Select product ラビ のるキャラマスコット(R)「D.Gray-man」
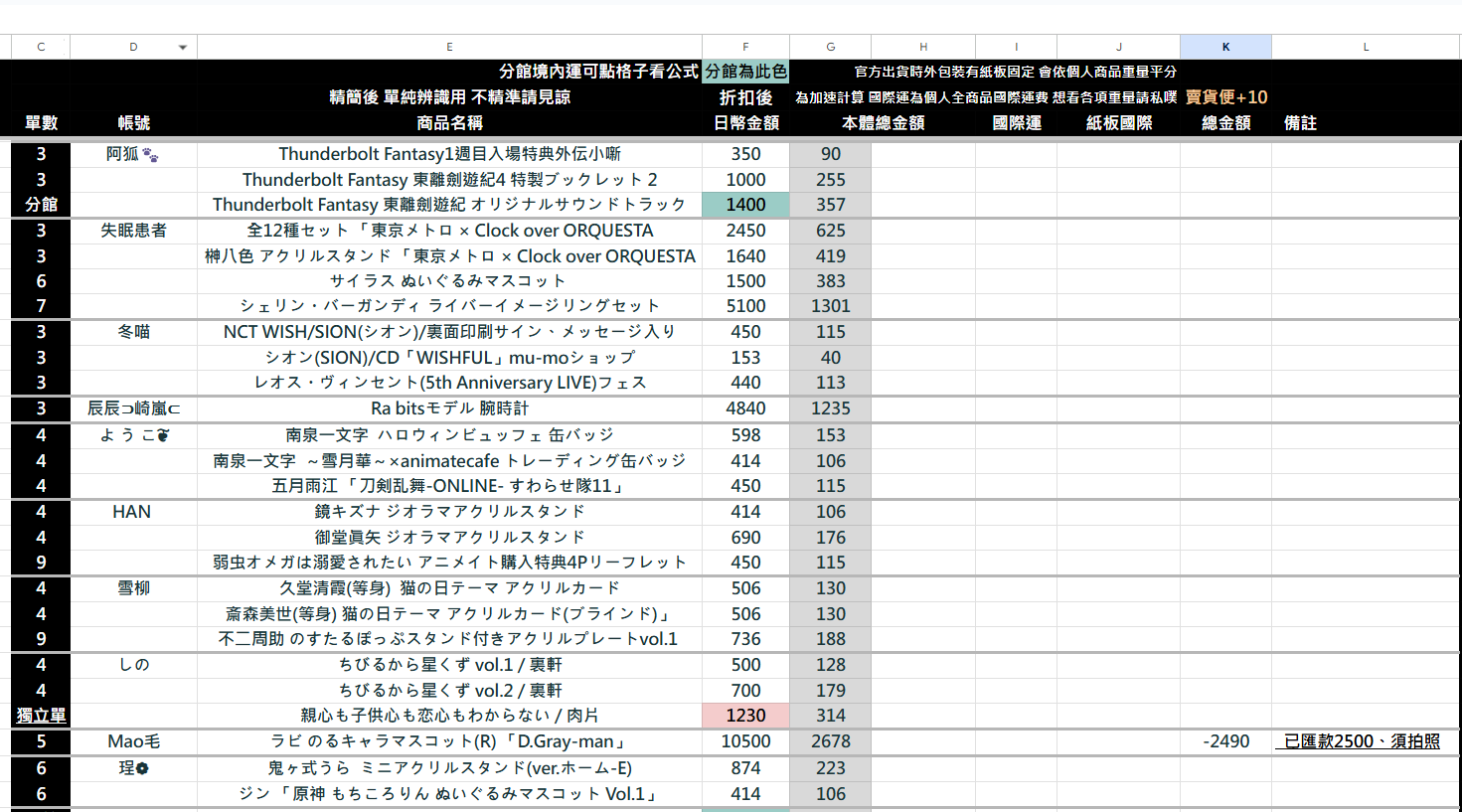The image size is (1462, 812). point(449,741)
